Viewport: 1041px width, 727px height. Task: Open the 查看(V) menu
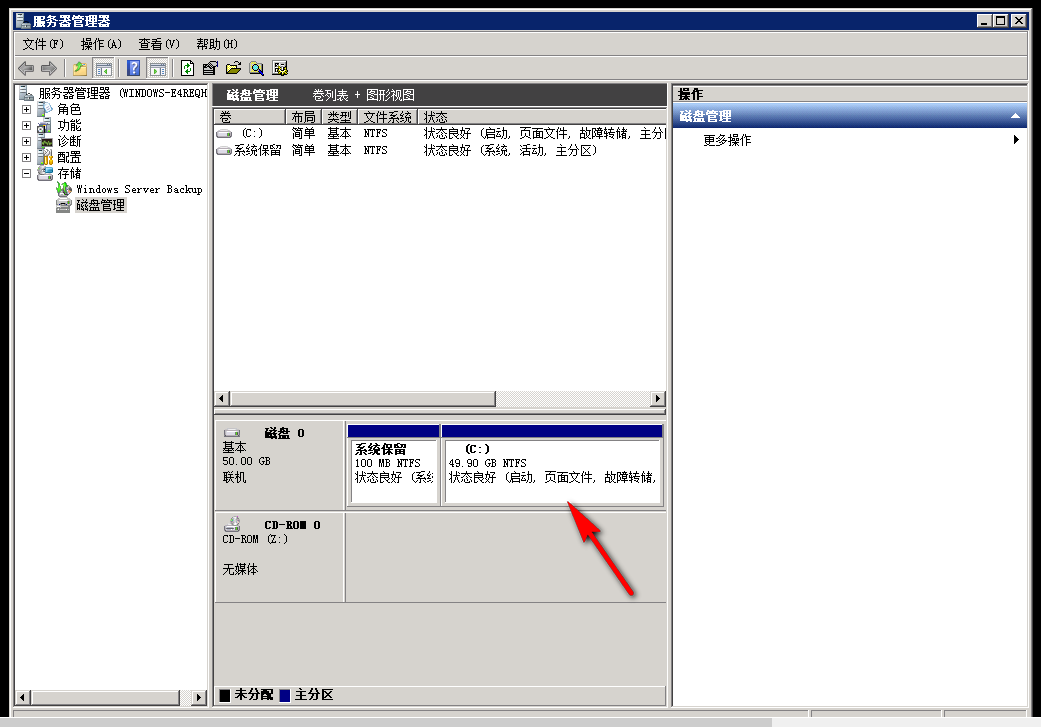[158, 44]
